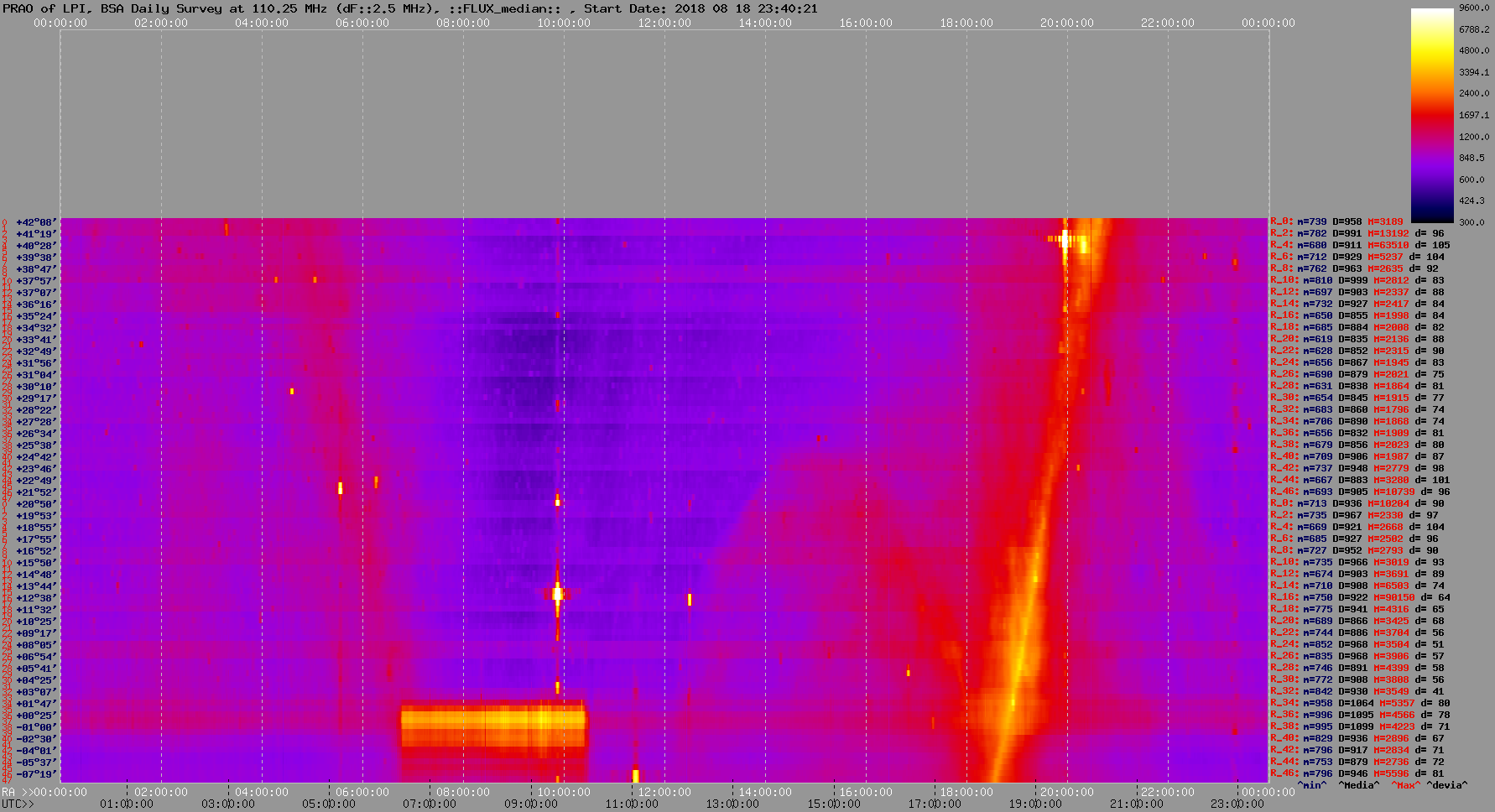Click the stats row with M=90150
This screenshot has width=1495, height=812.
coord(1360,597)
